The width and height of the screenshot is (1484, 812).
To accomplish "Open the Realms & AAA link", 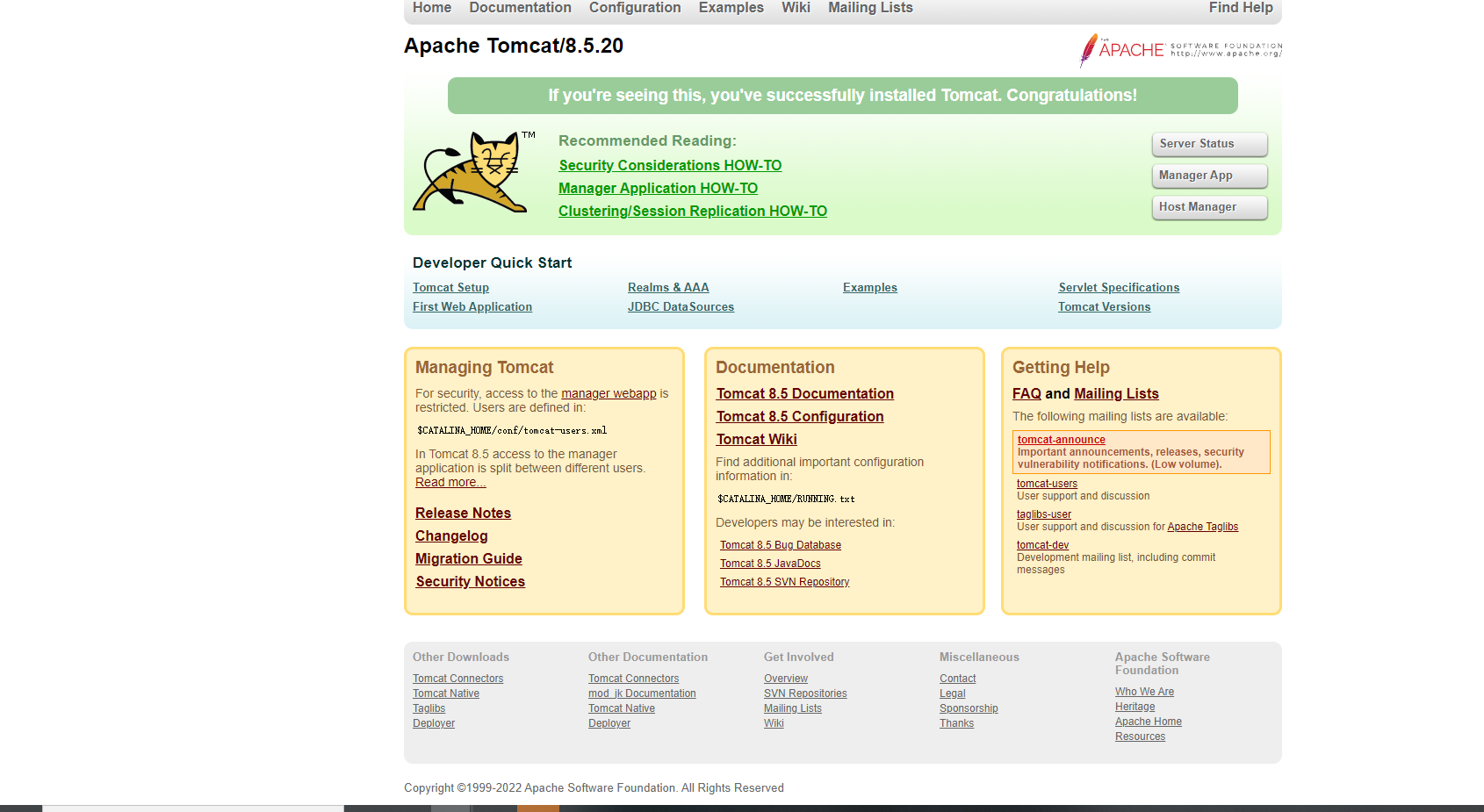I will (668, 288).
